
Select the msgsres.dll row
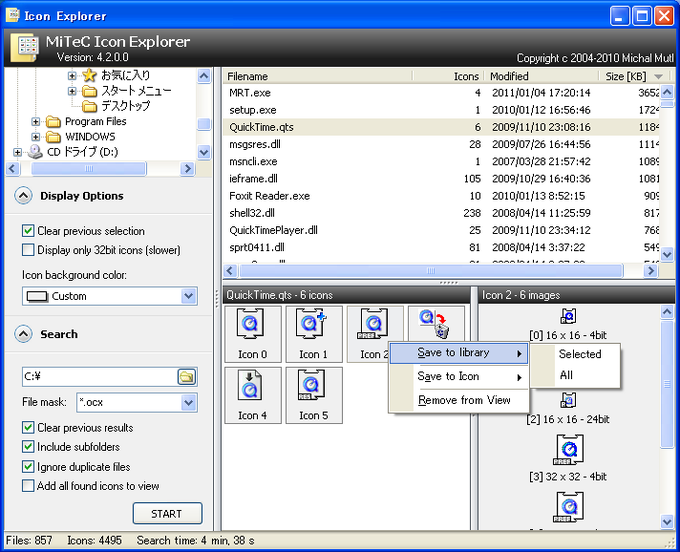(x=441, y=144)
